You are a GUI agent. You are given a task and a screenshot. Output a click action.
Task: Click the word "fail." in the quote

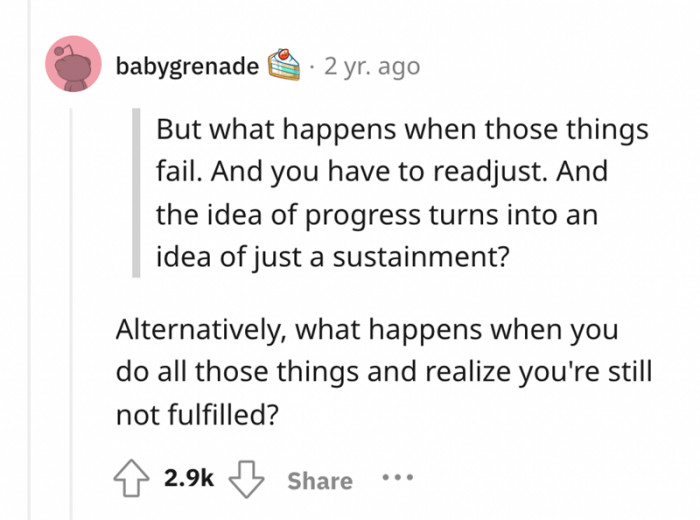pos(179,173)
